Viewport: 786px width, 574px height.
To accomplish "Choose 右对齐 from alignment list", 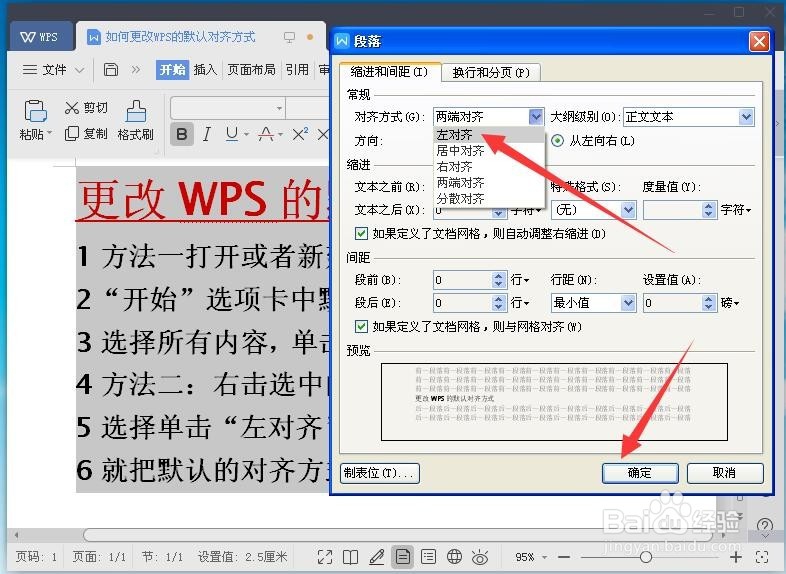I will pyautogui.click(x=489, y=167).
